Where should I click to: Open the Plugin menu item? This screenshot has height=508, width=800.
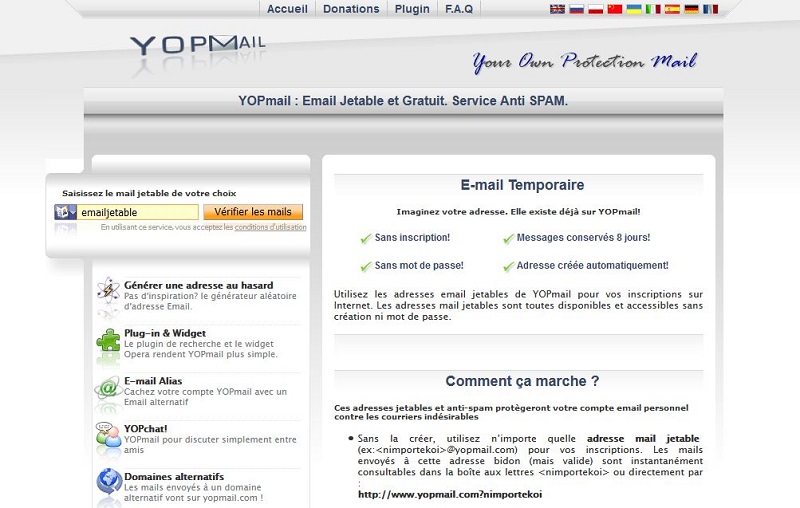pyautogui.click(x=412, y=9)
